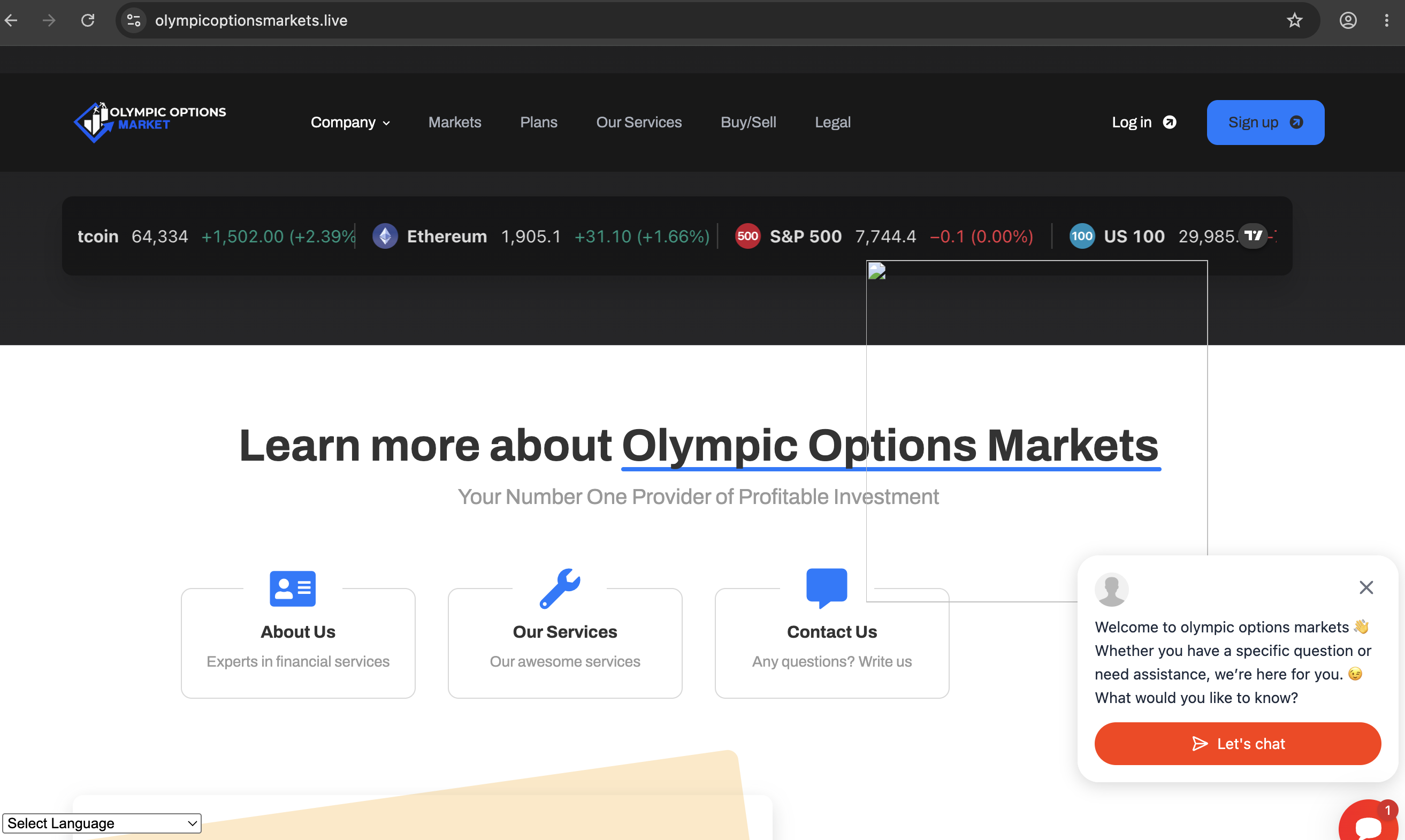The image size is (1405, 840).
Task: Click 'Any questions? Write us' text
Action: click(831, 661)
